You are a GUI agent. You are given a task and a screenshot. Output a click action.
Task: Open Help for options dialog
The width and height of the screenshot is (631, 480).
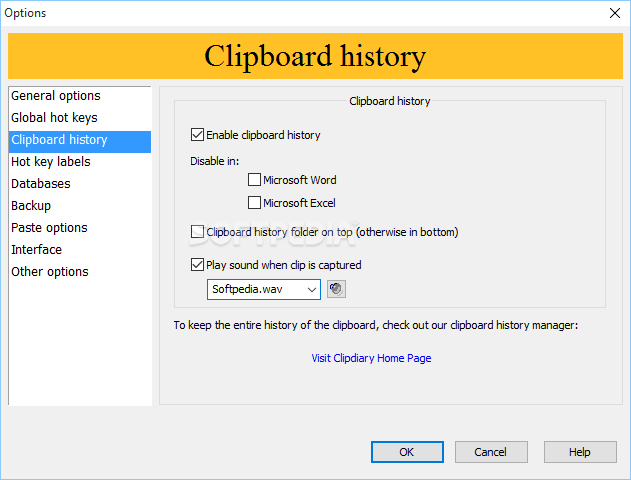(x=580, y=452)
